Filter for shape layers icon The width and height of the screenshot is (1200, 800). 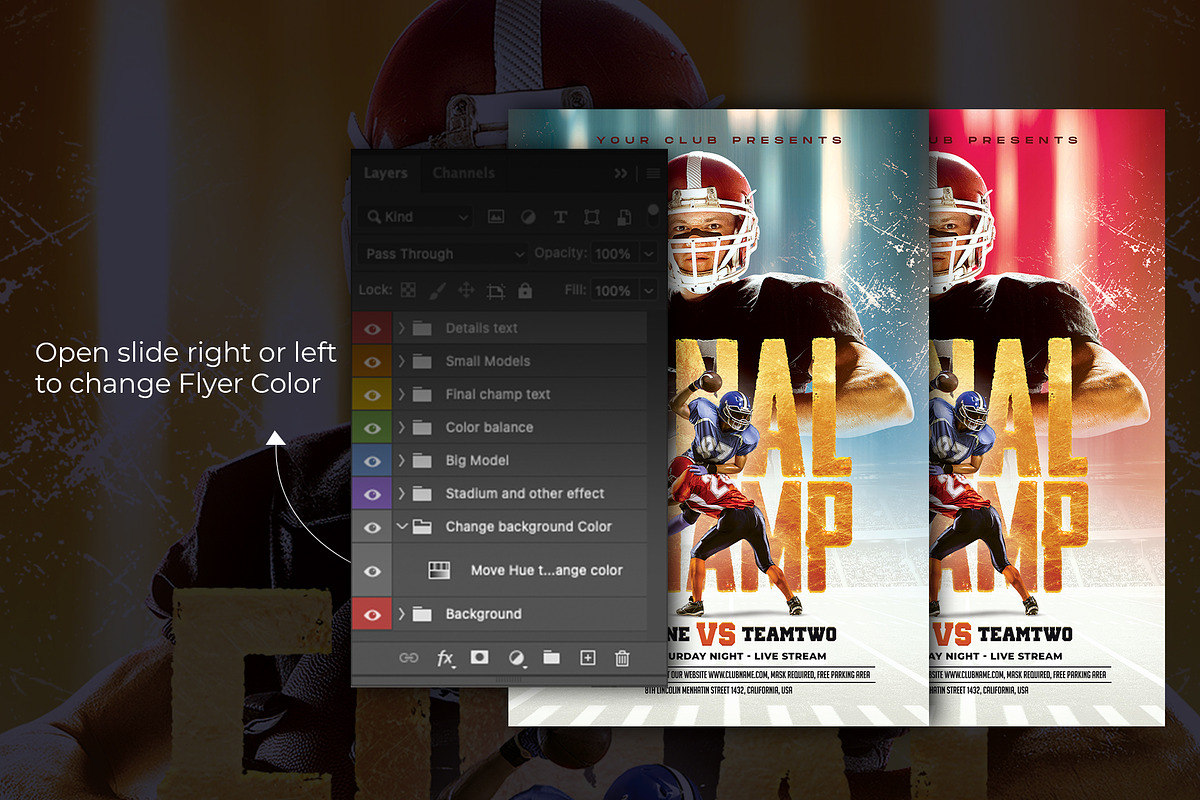pos(592,217)
